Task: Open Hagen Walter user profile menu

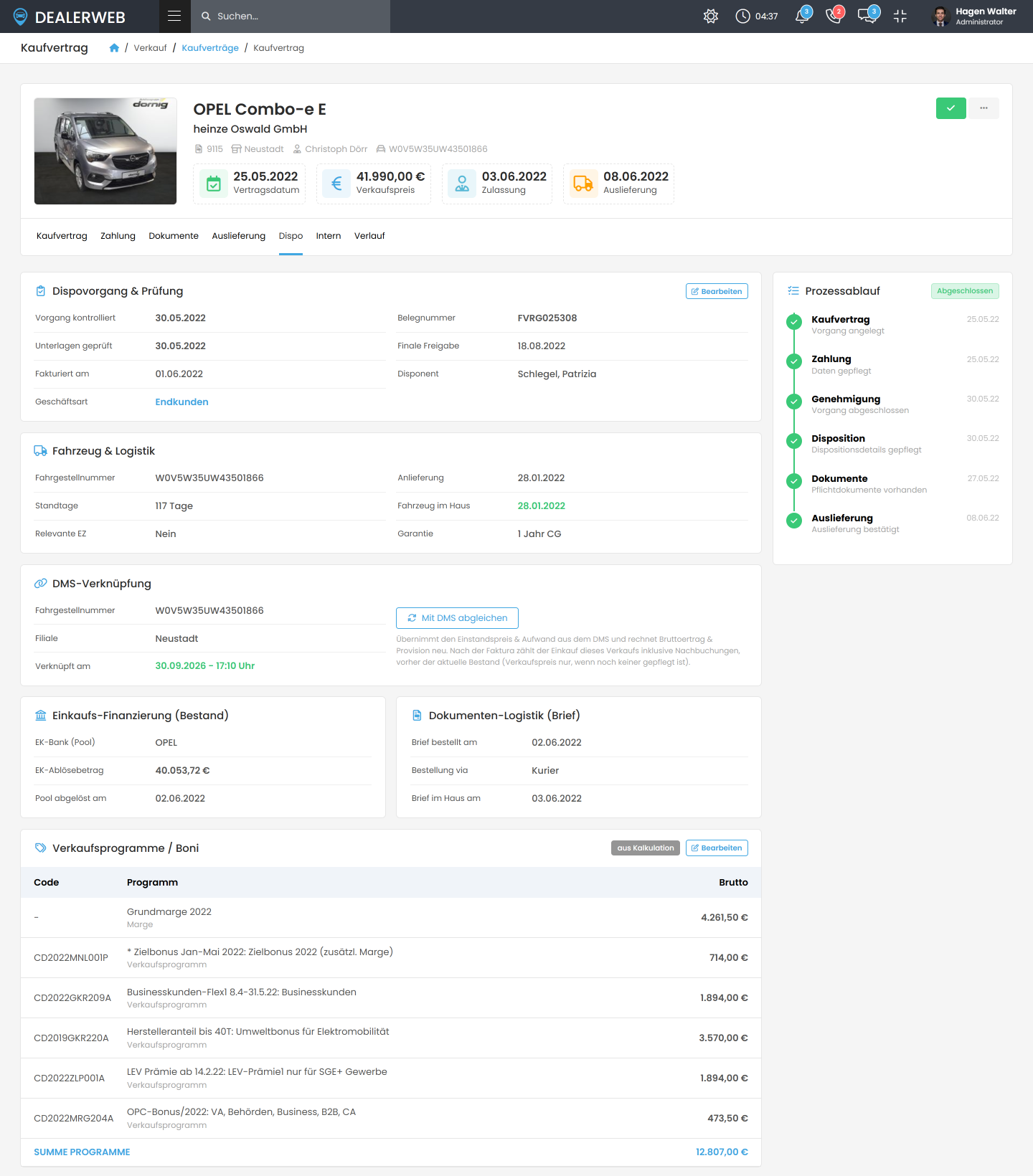Action: 974,16
